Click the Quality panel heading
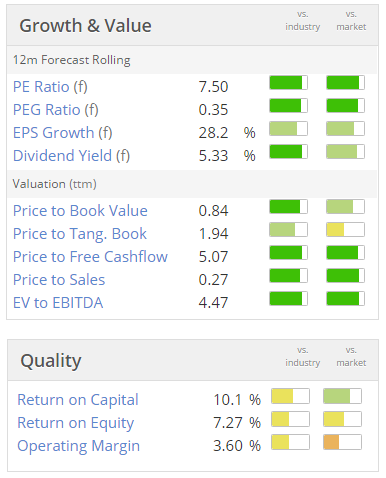Image resolution: width=386 pixels, height=478 pixels. click(x=51, y=361)
